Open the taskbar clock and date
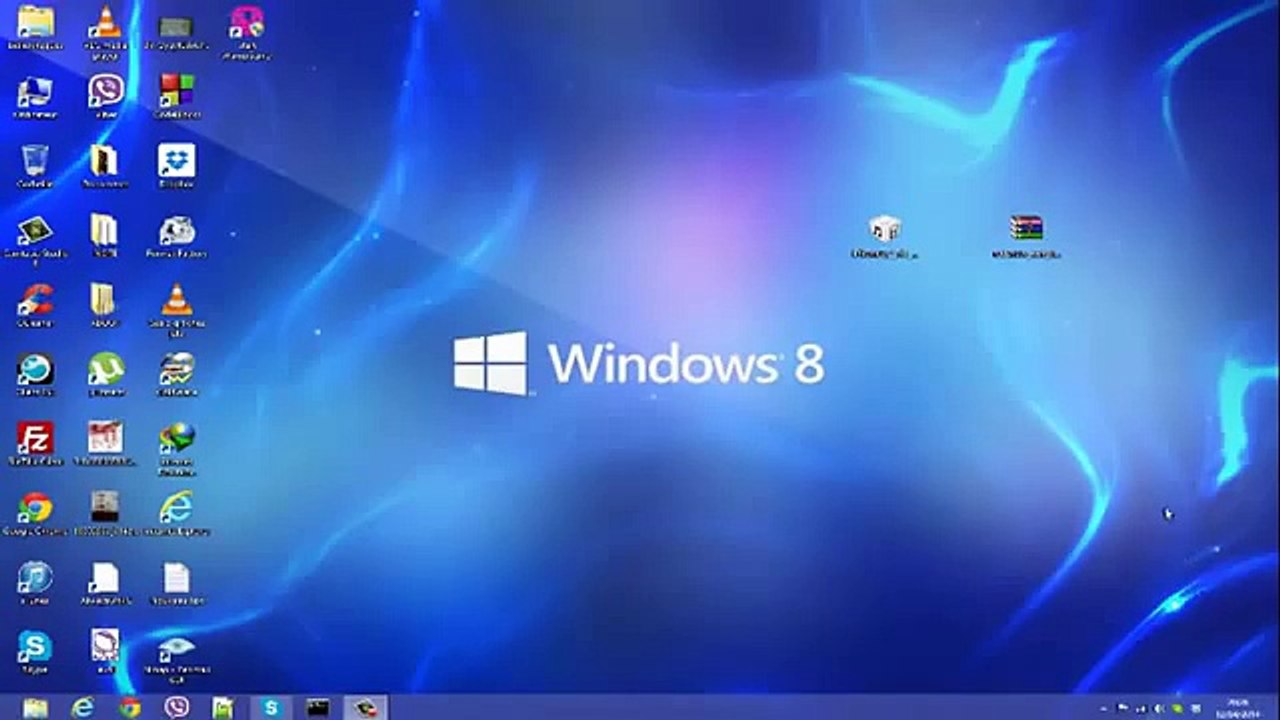The height and width of the screenshot is (720, 1280). (x=1239, y=708)
